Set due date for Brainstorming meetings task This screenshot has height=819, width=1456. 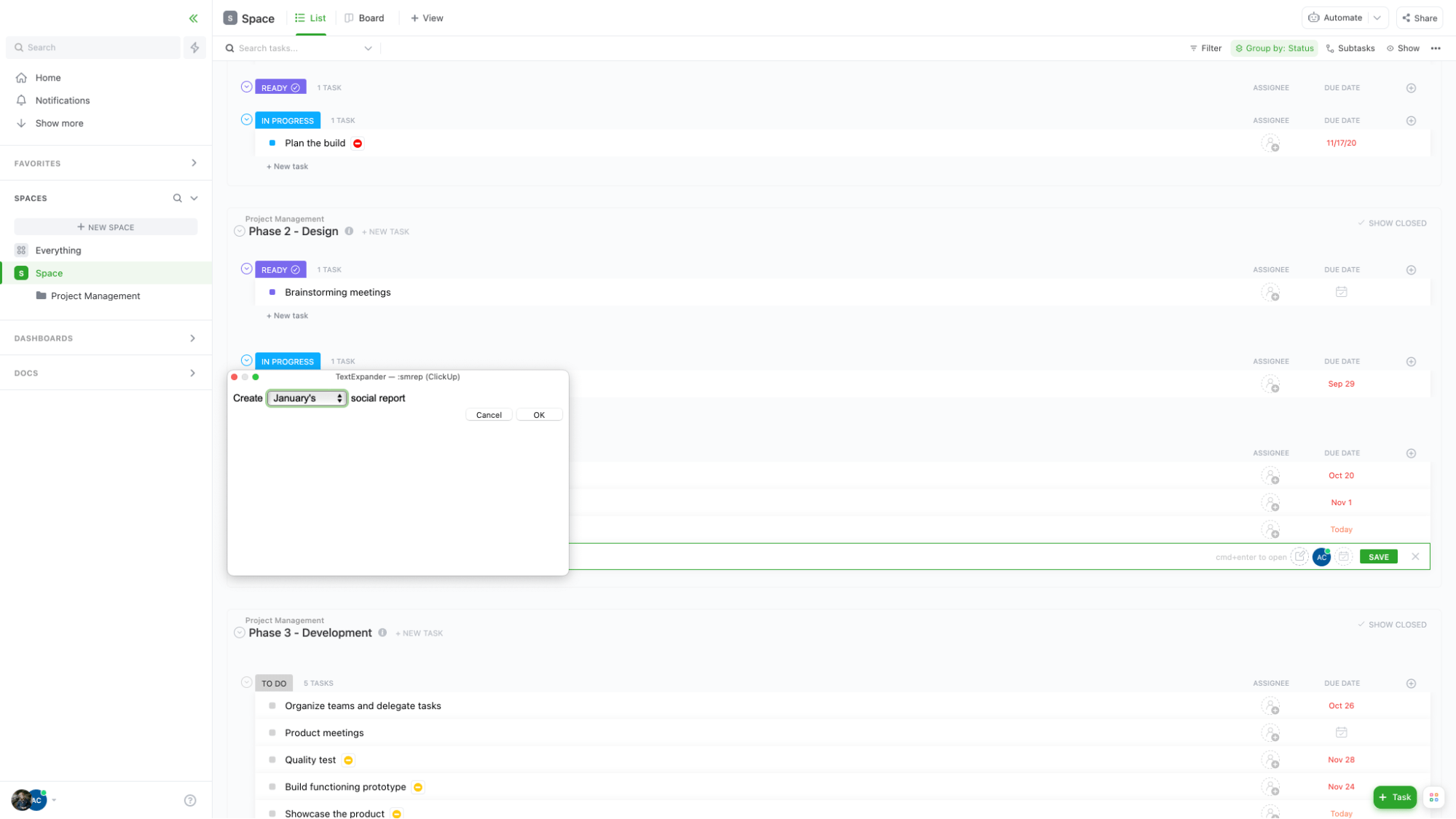click(x=1341, y=292)
